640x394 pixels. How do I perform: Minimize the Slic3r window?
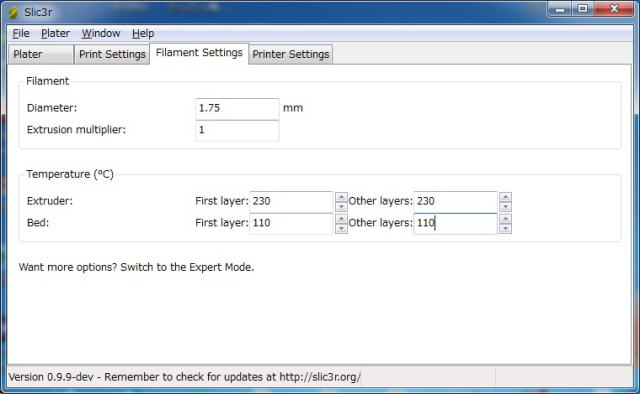click(x=560, y=9)
